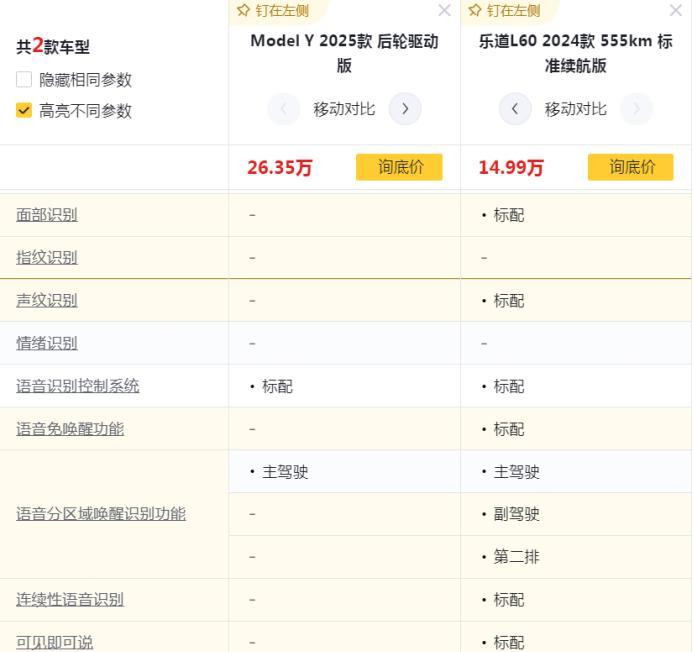Screen dimensions: 693x652
Task: Click 标配 in 可见即可说 row
Action: pos(509,642)
